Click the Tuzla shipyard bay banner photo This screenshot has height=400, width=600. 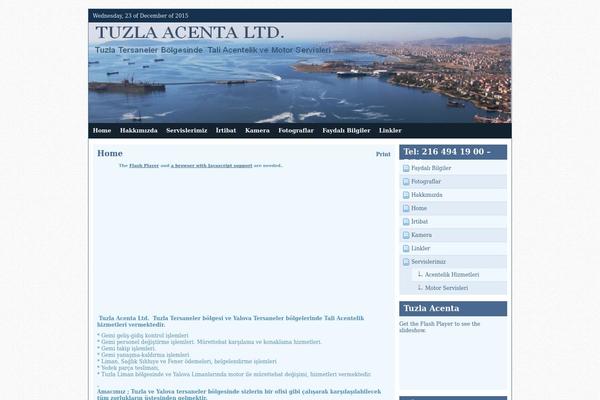click(300, 73)
